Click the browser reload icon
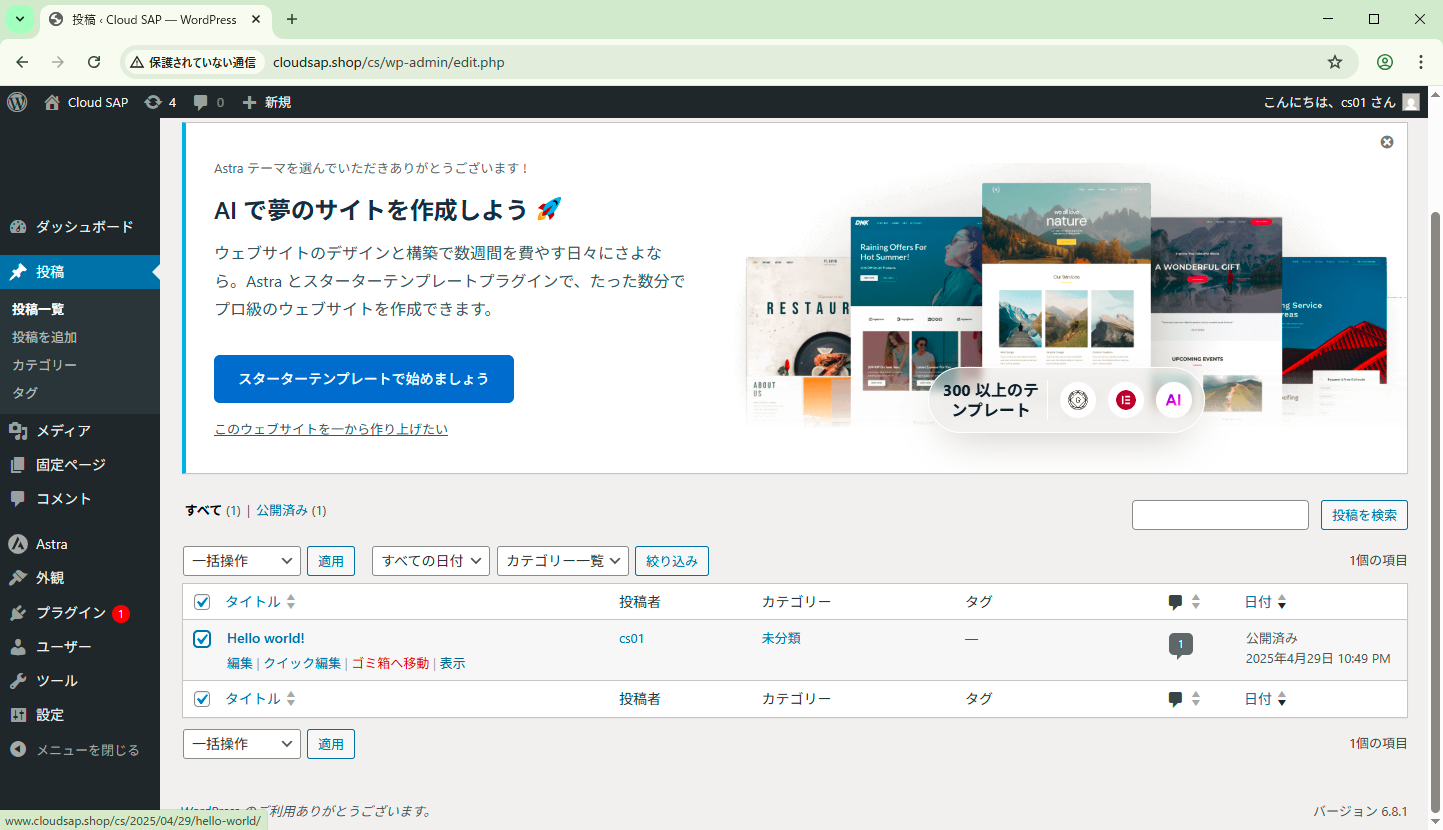1443x830 pixels. click(x=94, y=62)
